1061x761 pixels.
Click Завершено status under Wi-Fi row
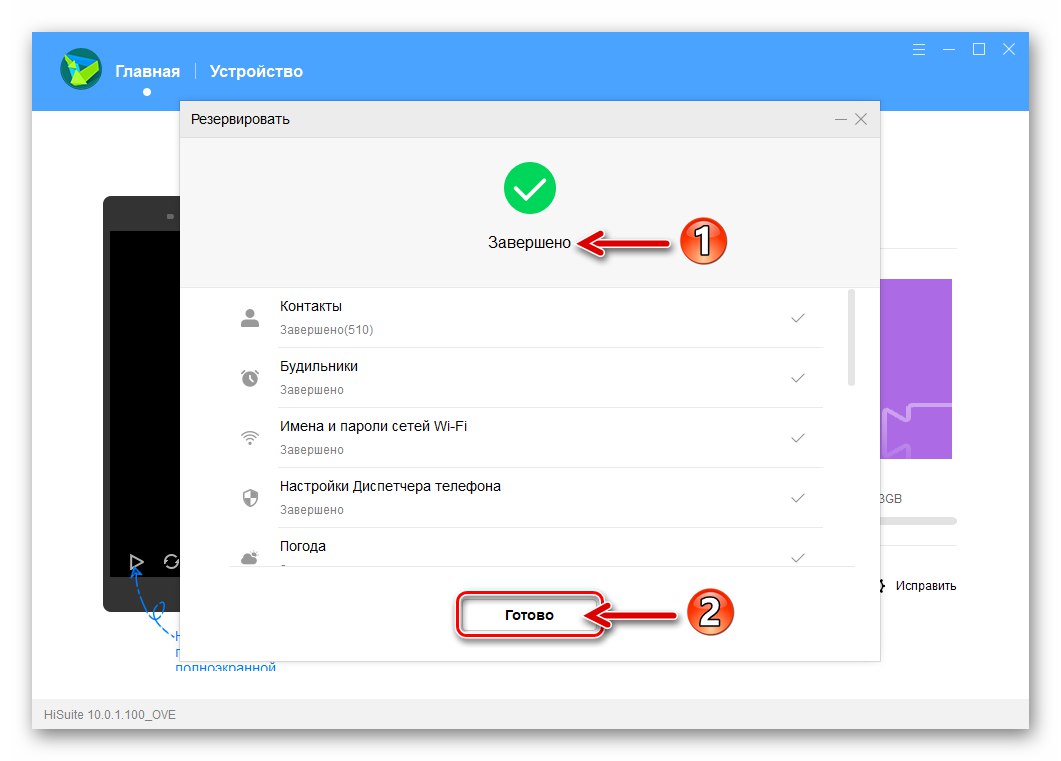[x=312, y=450]
